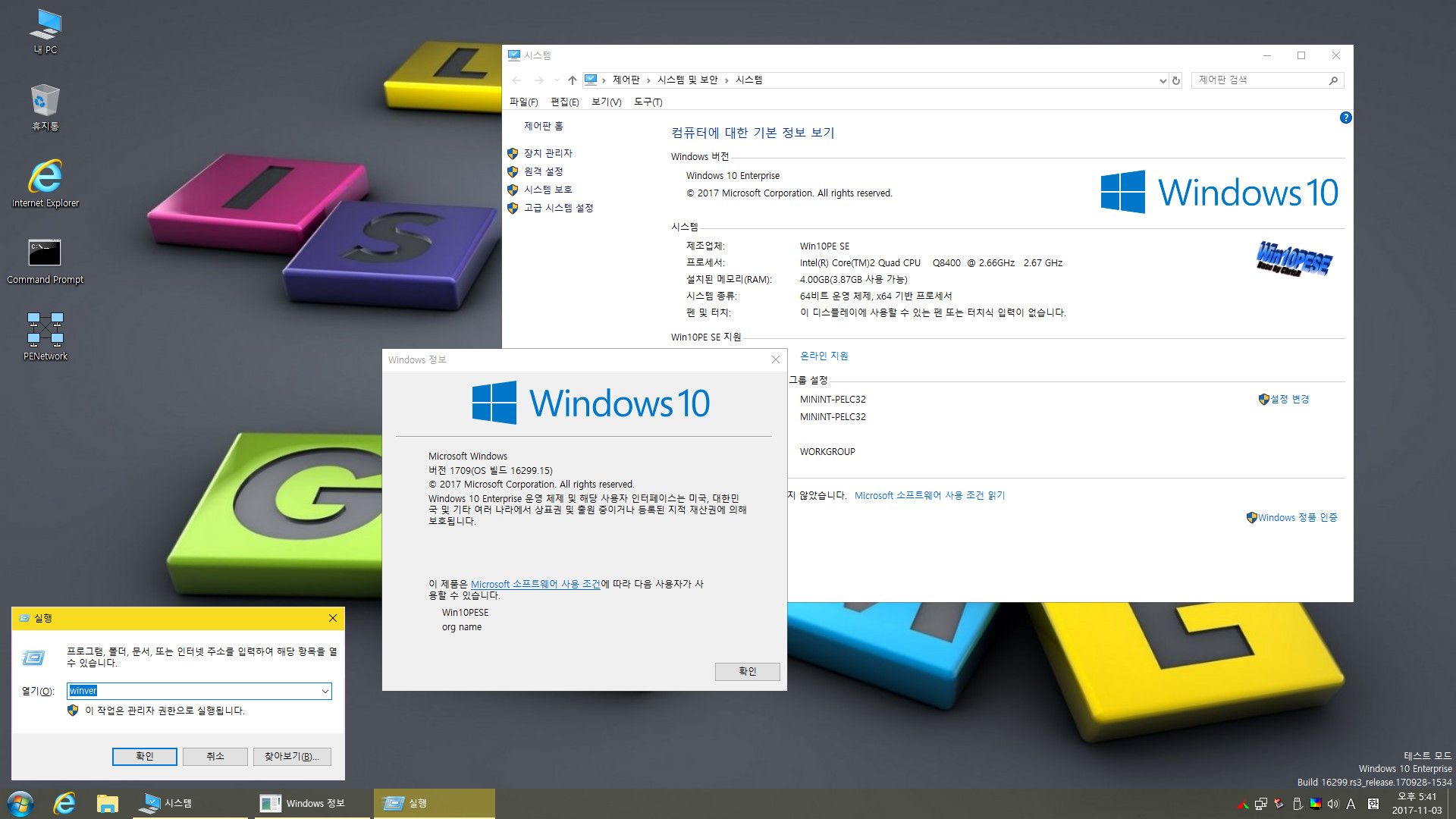This screenshot has width=1456, height=819.
Task: Open the help question mark icon
Action: (1345, 118)
